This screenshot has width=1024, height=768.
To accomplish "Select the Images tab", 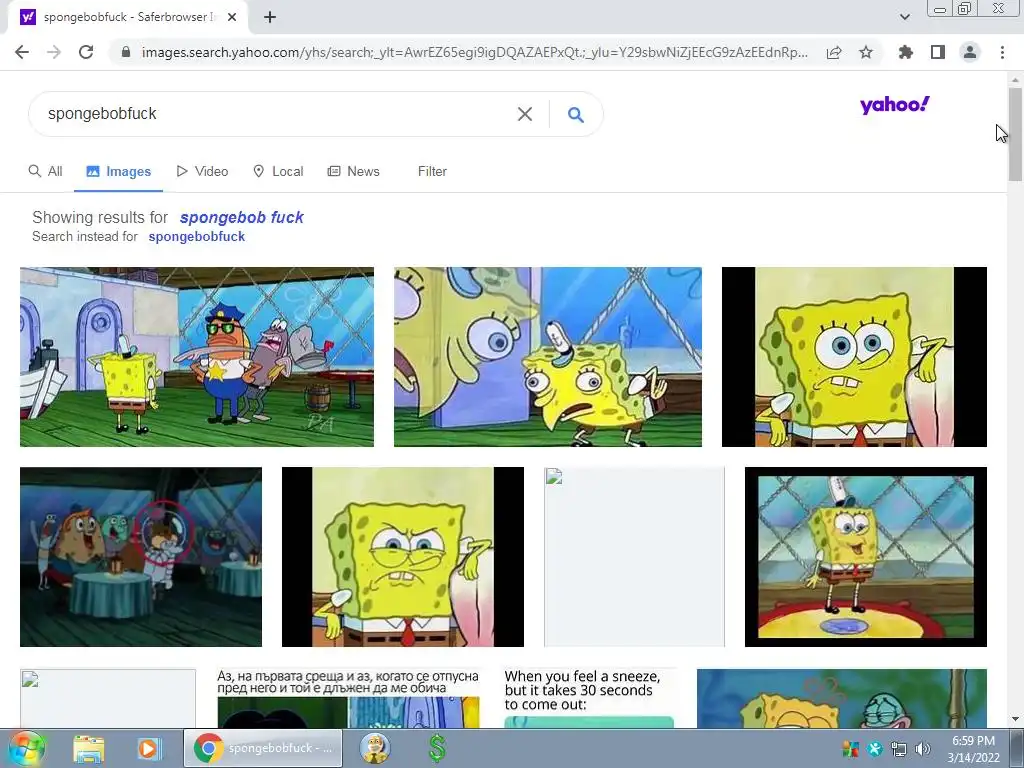I will point(118,171).
